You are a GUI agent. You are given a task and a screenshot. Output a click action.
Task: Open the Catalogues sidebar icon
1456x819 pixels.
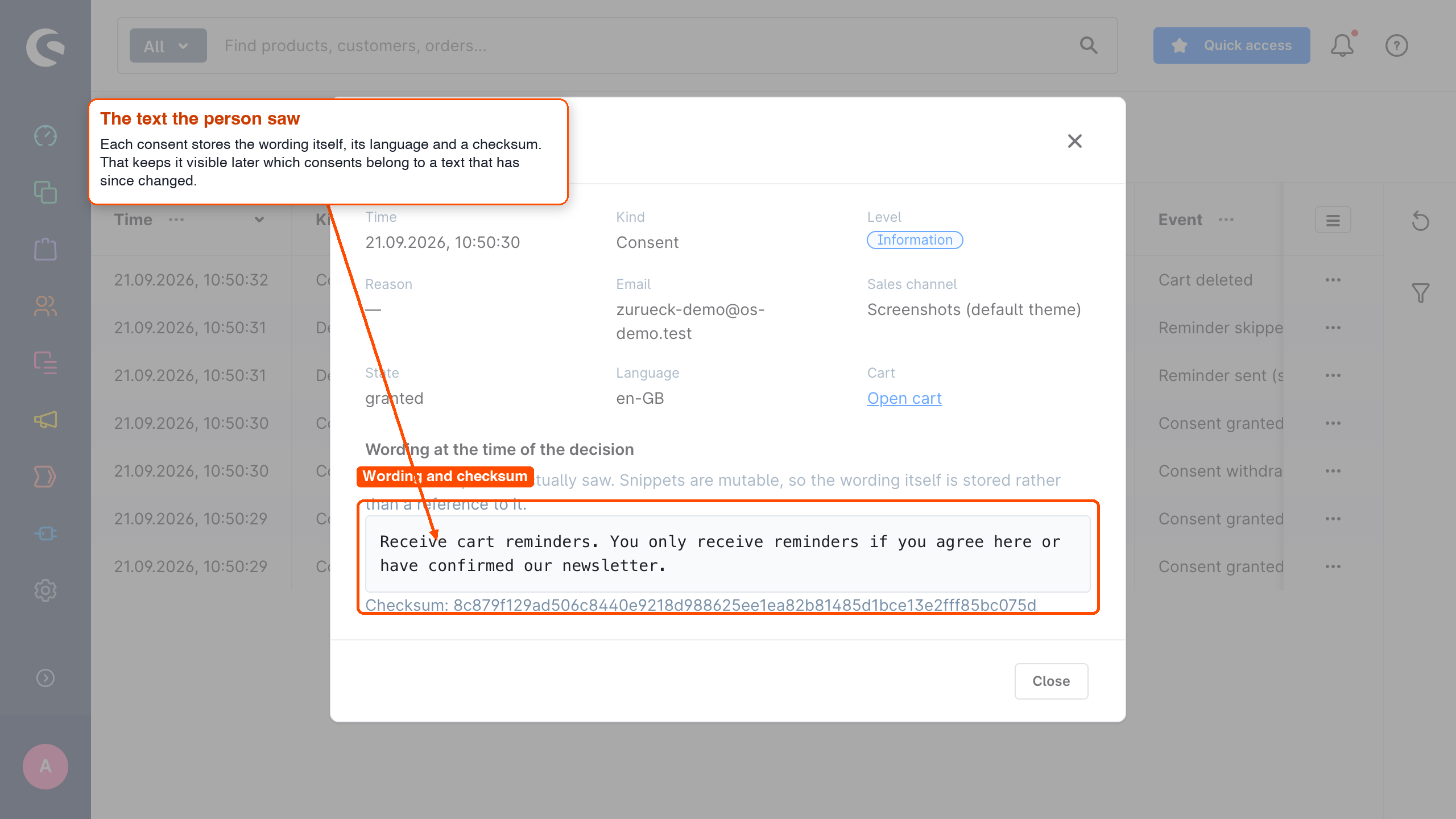pos(45,192)
